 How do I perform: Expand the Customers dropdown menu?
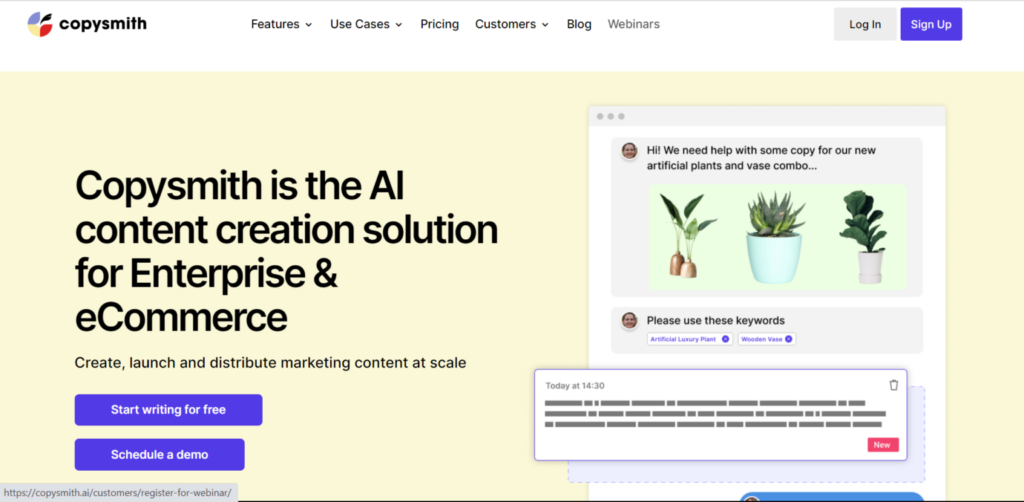click(511, 24)
